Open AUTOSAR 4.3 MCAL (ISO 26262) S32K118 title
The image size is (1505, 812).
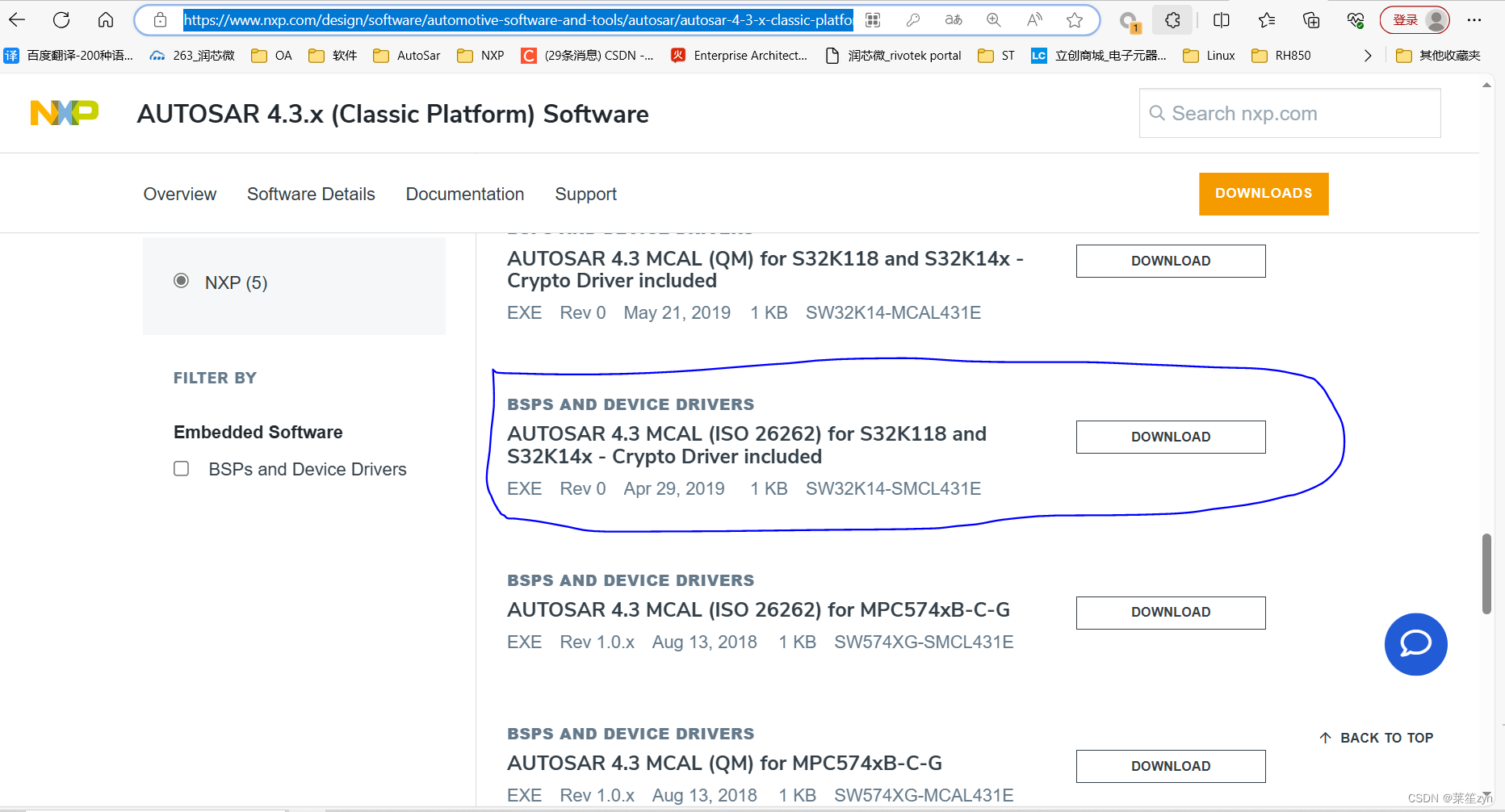pyautogui.click(x=747, y=446)
